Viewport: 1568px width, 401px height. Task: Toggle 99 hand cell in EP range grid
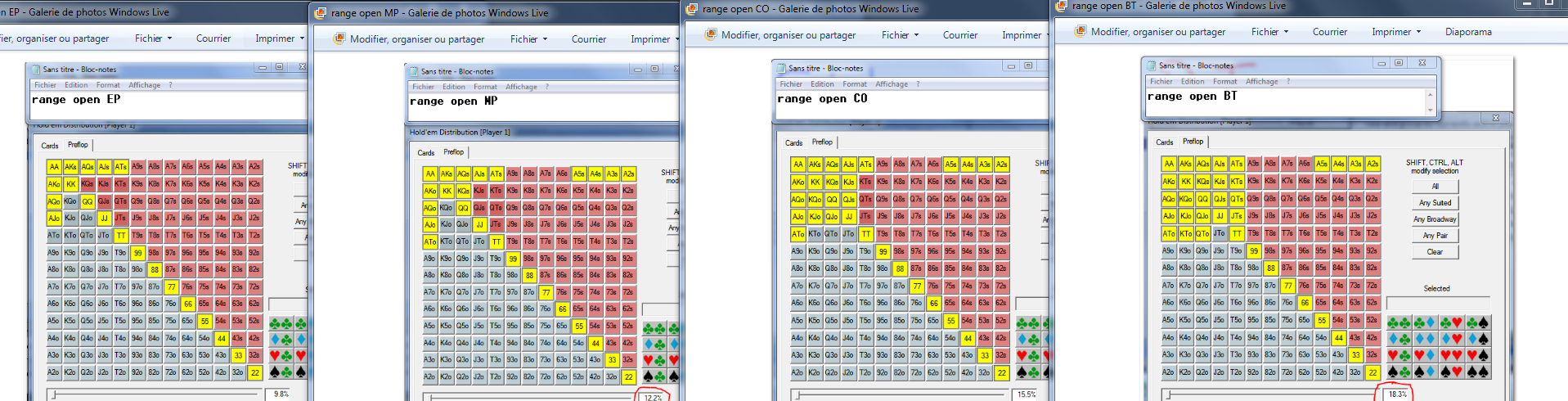coord(138,253)
